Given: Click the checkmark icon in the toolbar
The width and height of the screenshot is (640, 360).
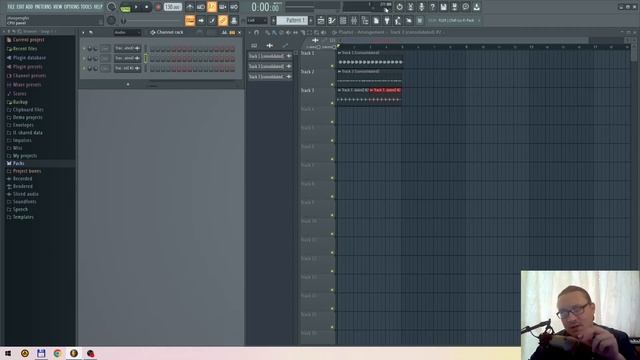Looking at the screenshot, I should tap(212, 20).
